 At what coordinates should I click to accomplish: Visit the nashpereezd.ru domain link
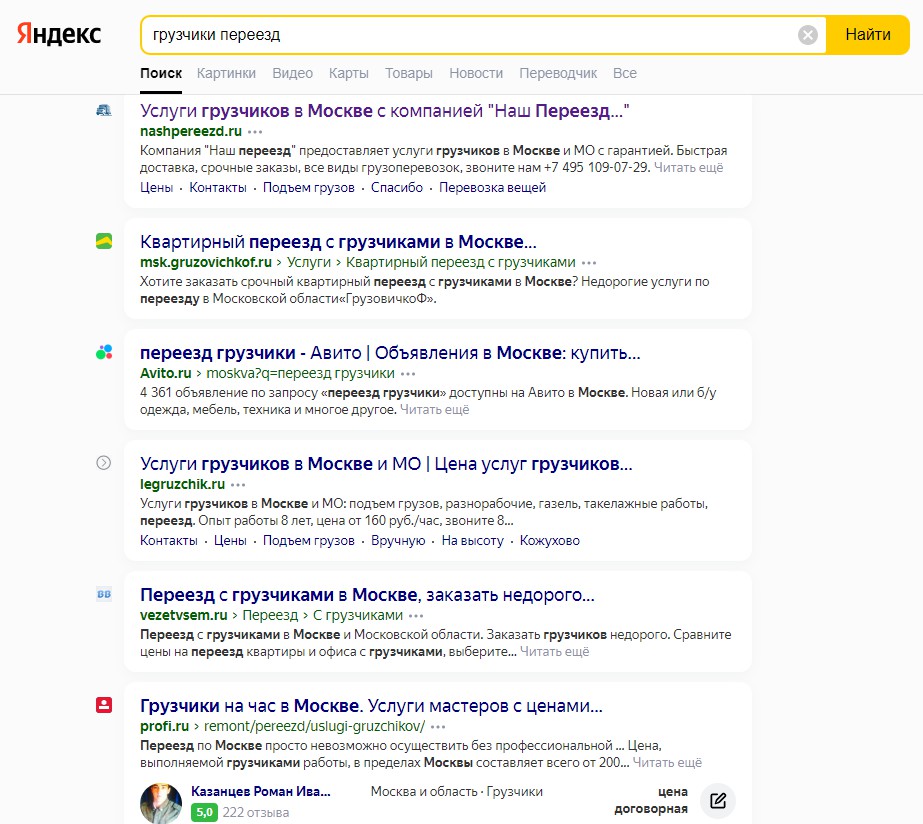click(191, 131)
